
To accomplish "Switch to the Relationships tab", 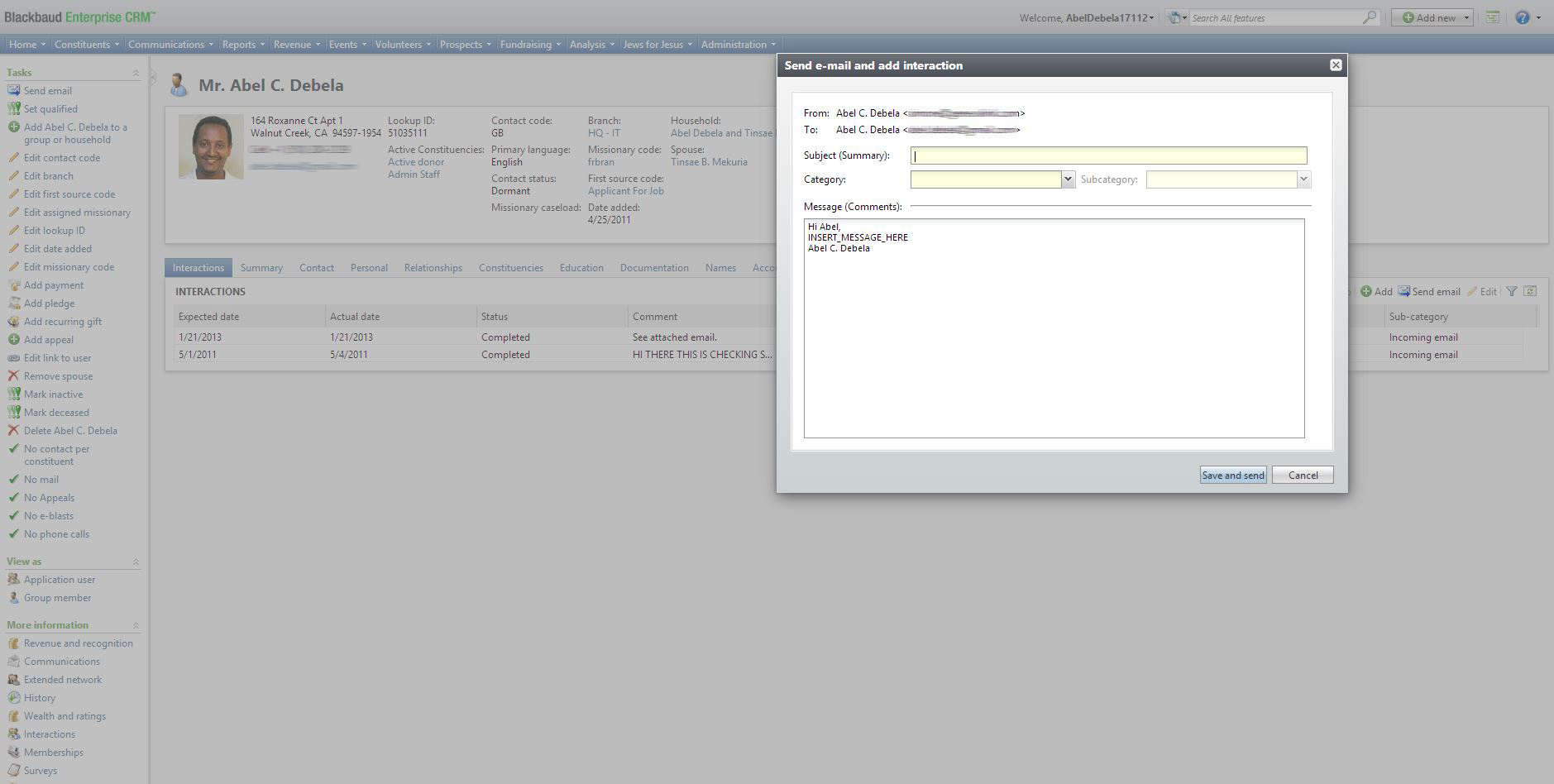I will point(433,268).
